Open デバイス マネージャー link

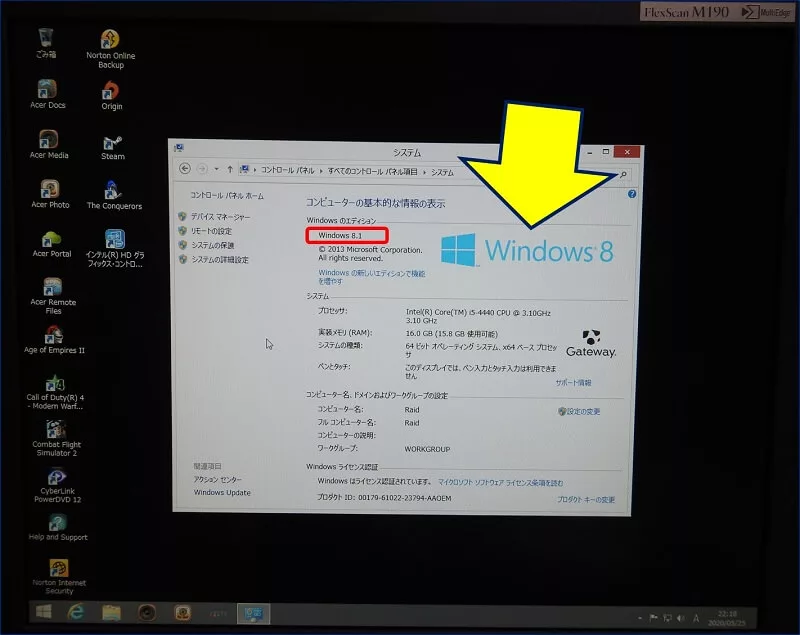[220, 216]
